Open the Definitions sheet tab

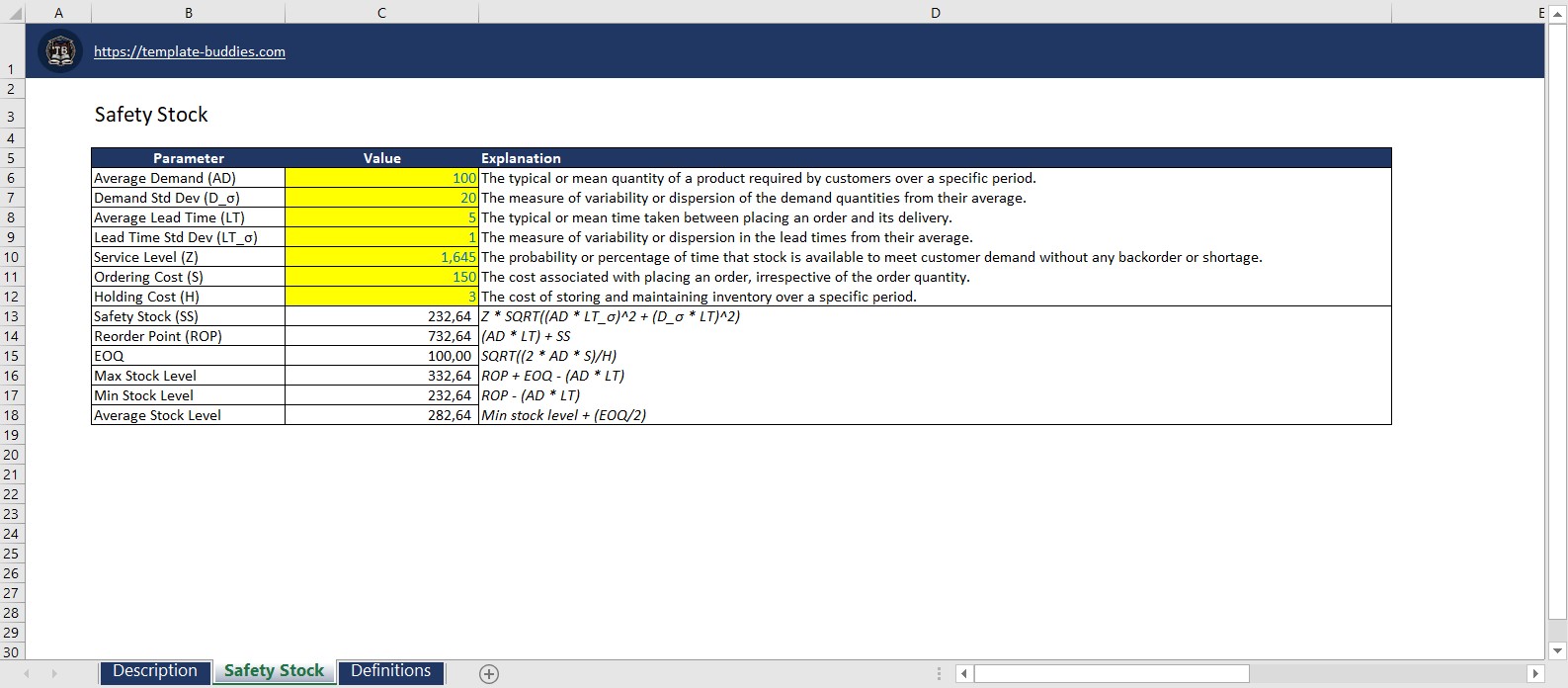click(390, 671)
